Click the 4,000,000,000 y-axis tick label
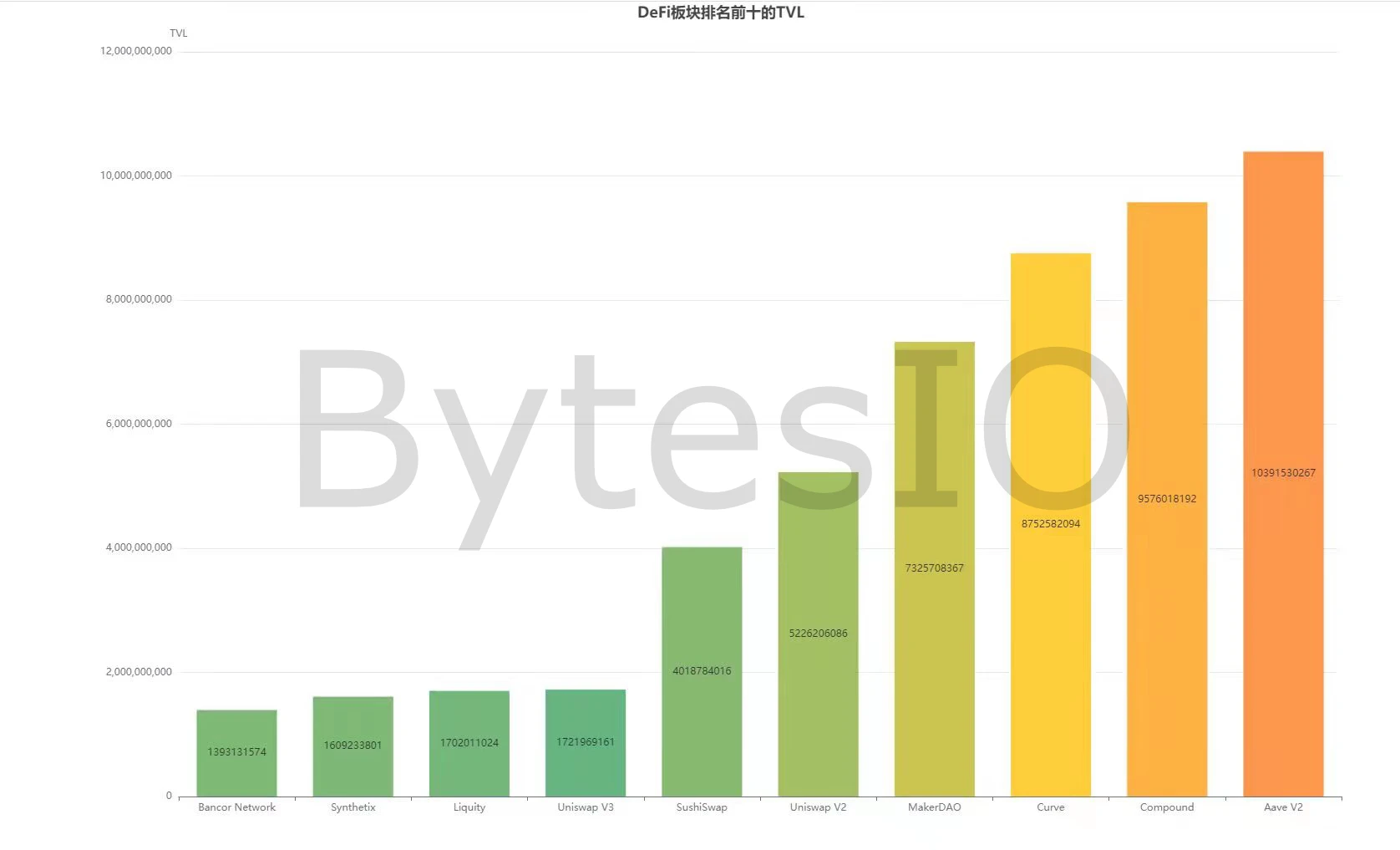 [139, 547]
